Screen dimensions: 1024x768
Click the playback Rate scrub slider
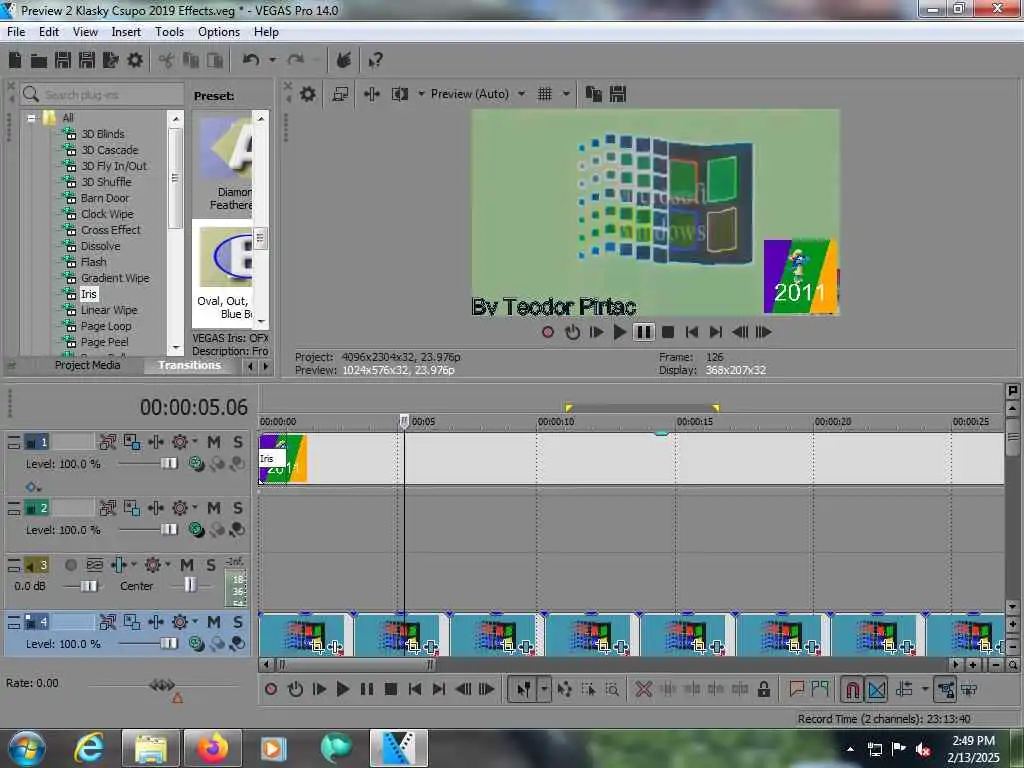click(162, 685)
